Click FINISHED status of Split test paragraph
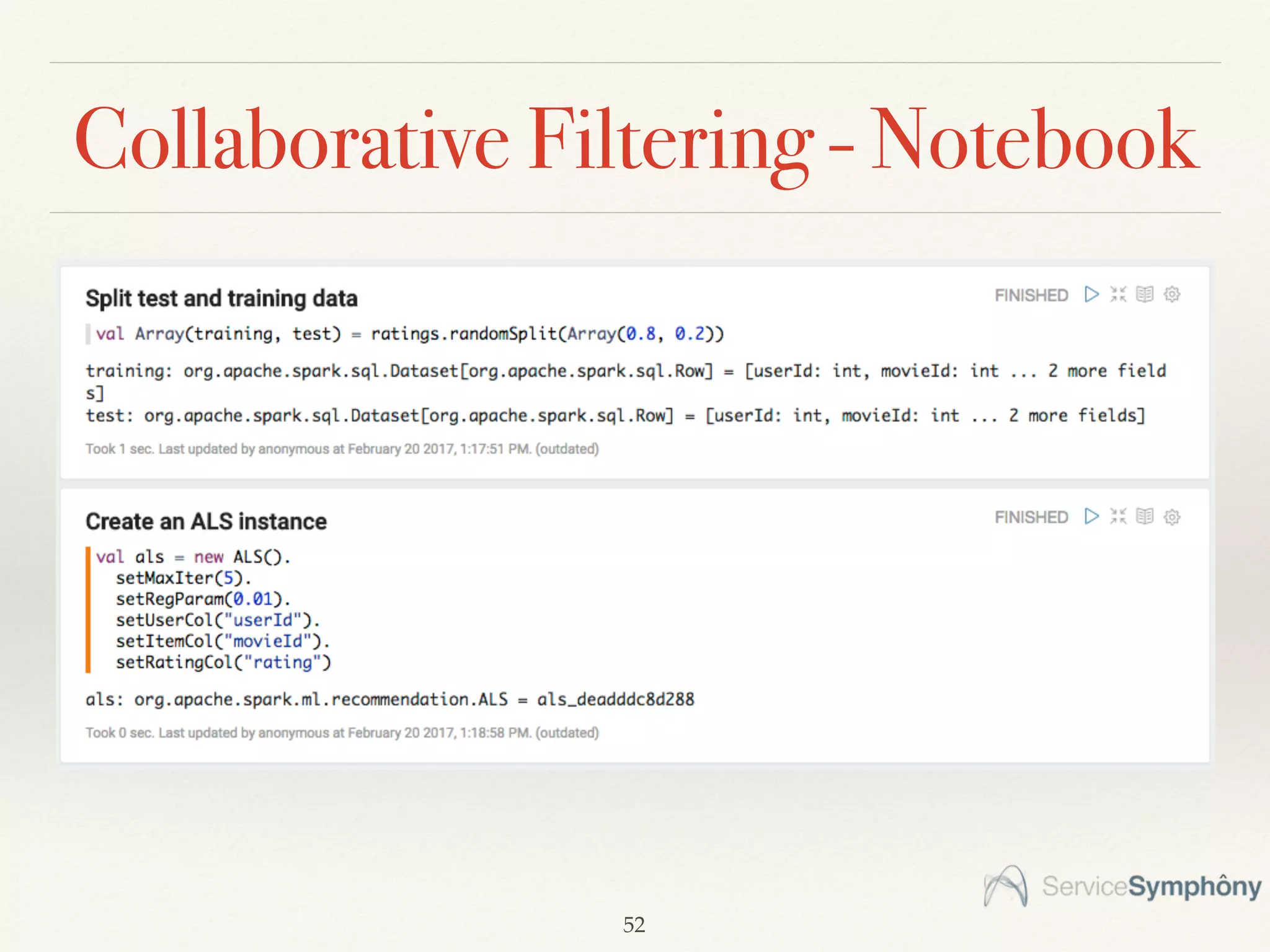Viewport: 1270px width, 952px height. click(x=1031, y=296)
